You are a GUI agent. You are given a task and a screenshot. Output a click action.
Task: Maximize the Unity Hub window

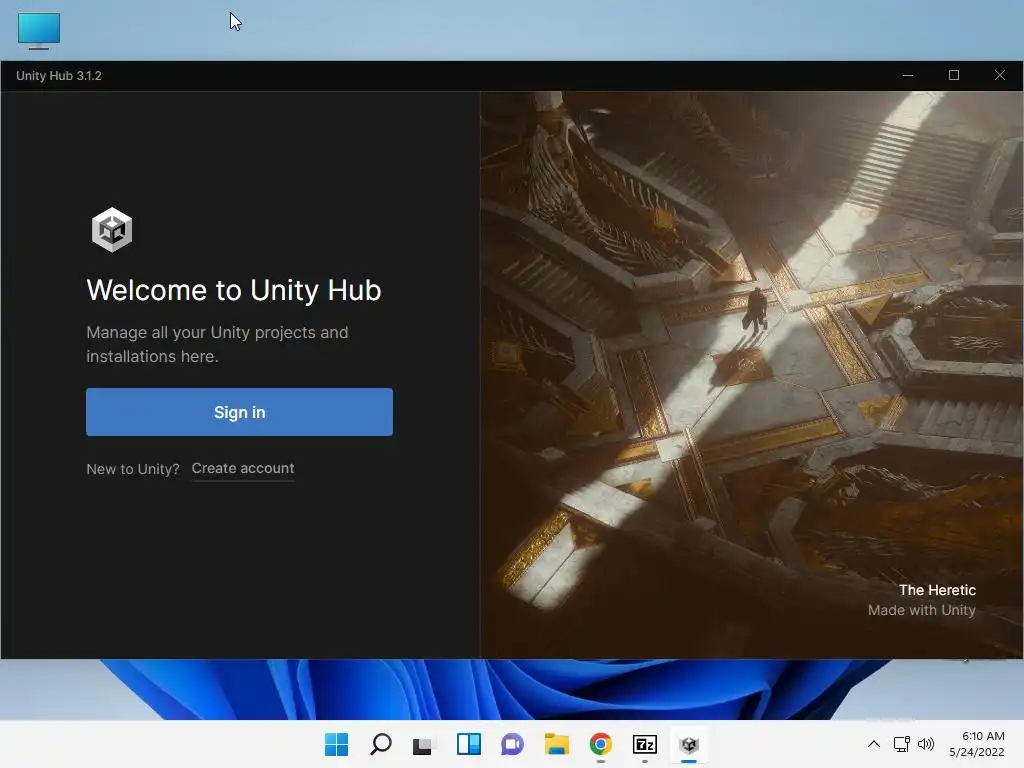(x=953, y=75)
